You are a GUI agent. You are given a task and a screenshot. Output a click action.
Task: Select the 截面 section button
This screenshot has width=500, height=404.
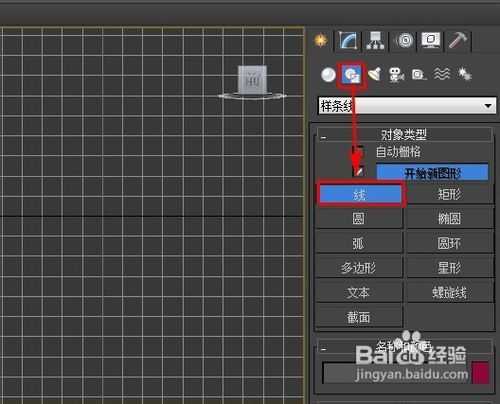tap(359, 317)
